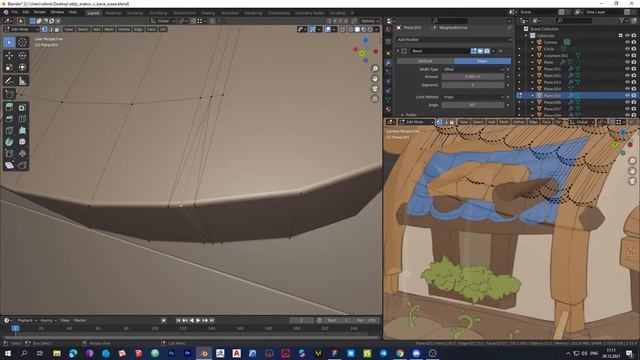Jump to last frame in timeline
640x360 pixels.
tap(212, 320)
